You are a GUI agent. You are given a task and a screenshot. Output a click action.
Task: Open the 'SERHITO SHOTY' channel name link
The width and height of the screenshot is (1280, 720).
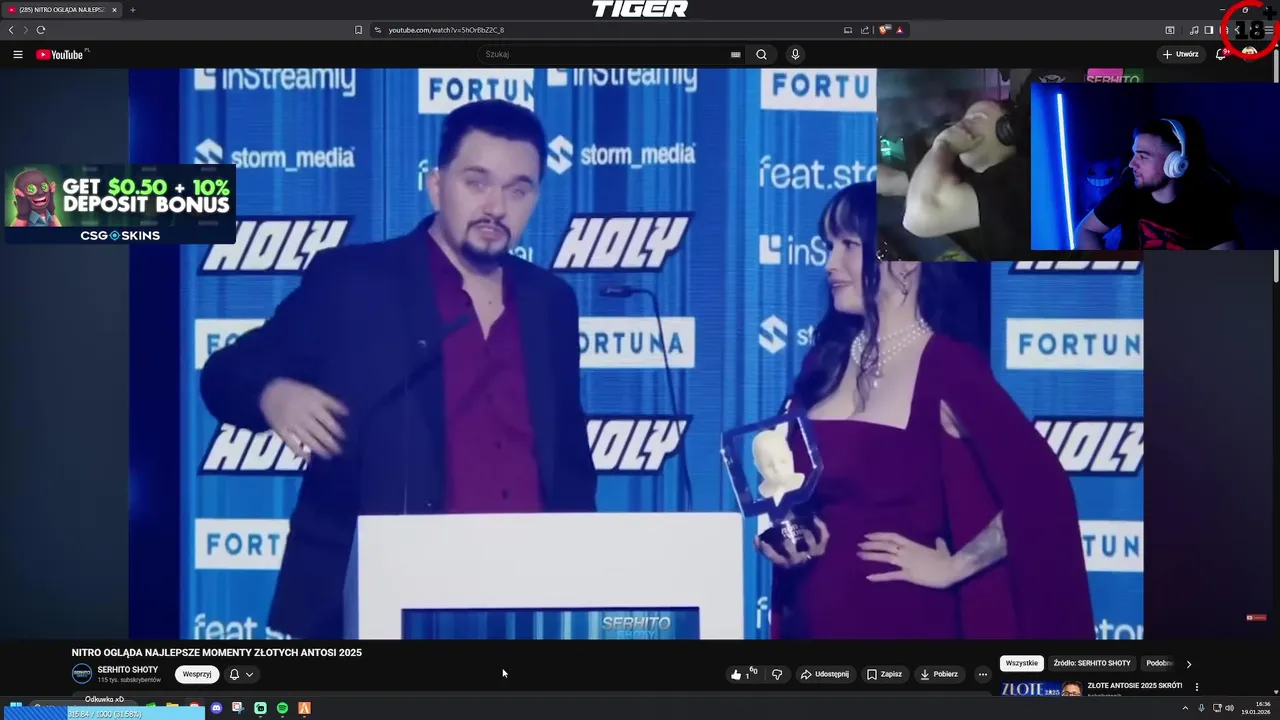pos(127,669)
